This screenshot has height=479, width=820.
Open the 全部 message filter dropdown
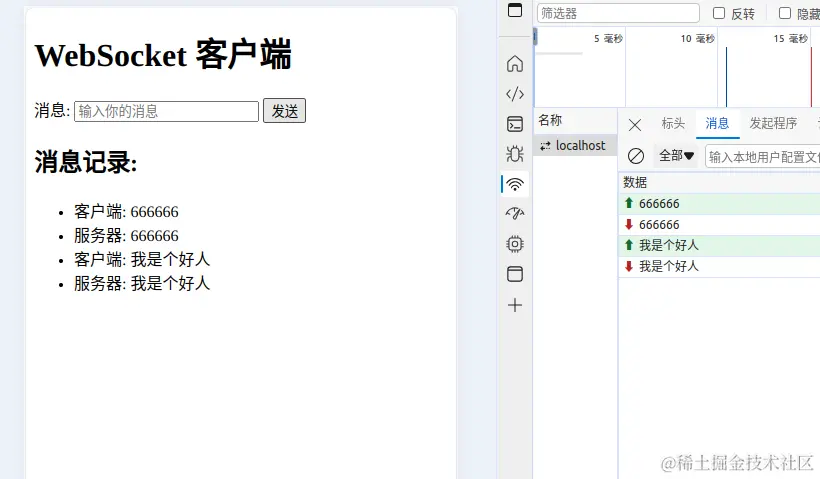(x=676, y=156)
